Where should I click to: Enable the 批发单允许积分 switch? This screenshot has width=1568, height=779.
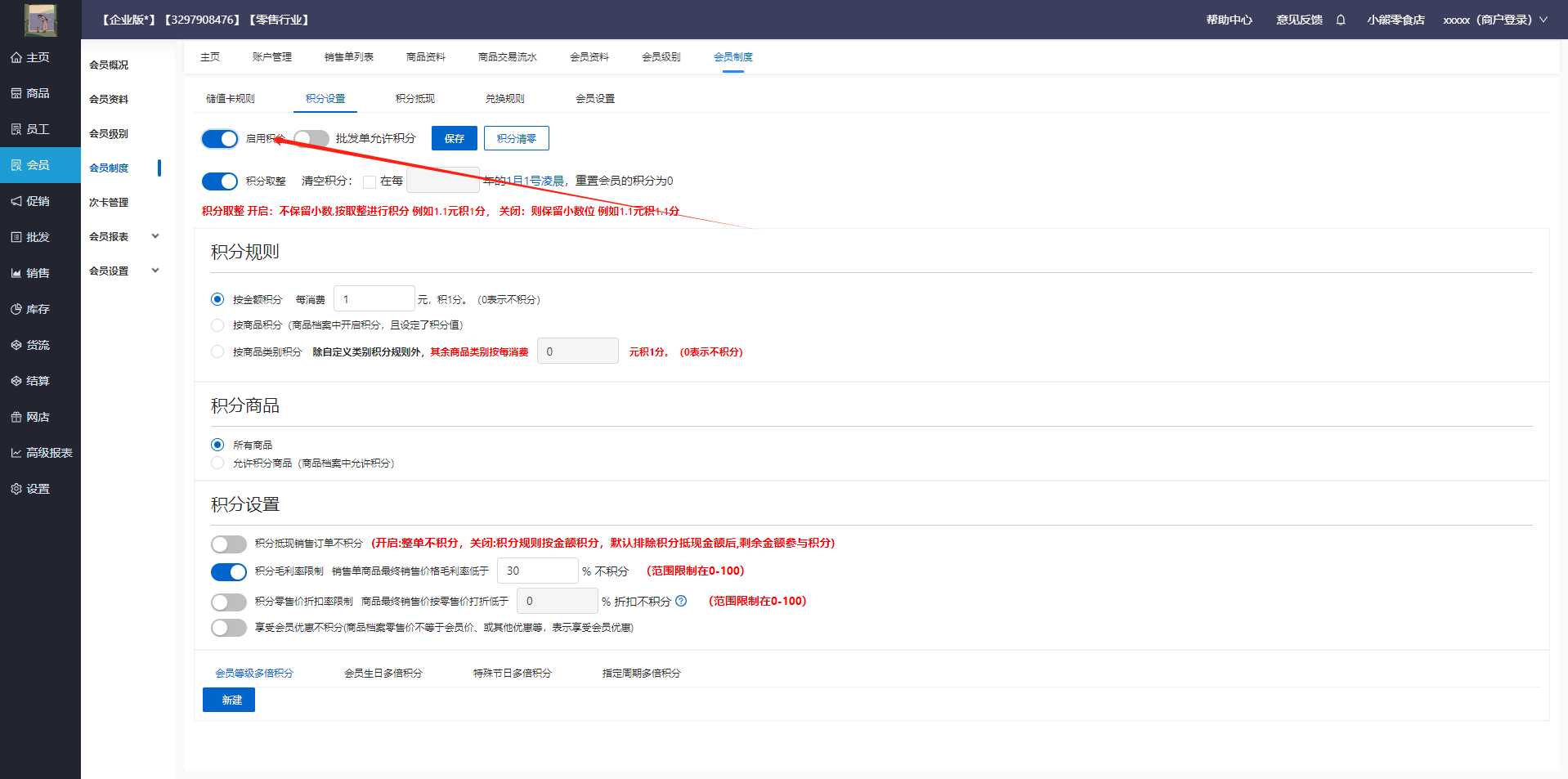click(311, 139)
